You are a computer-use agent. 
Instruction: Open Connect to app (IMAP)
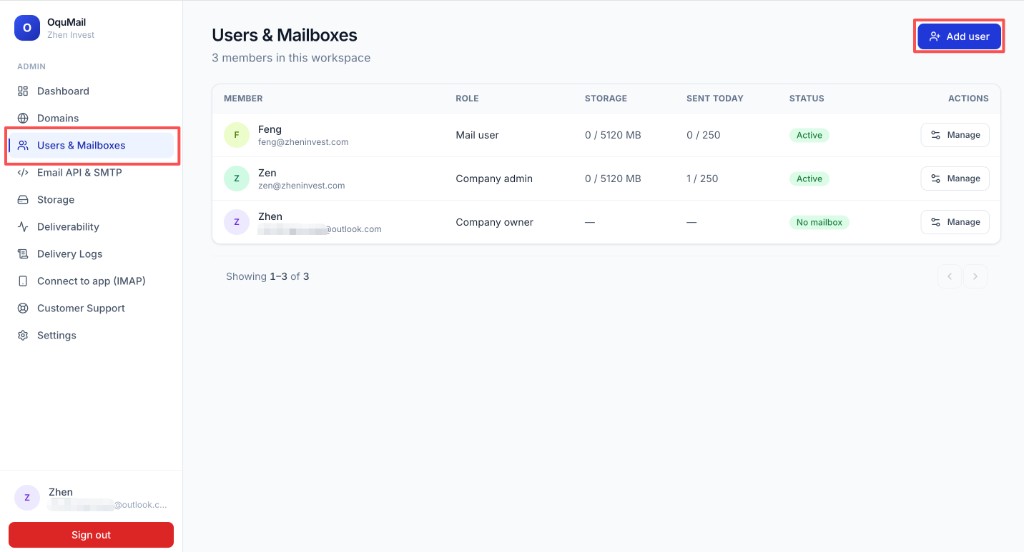click(91, 281)
